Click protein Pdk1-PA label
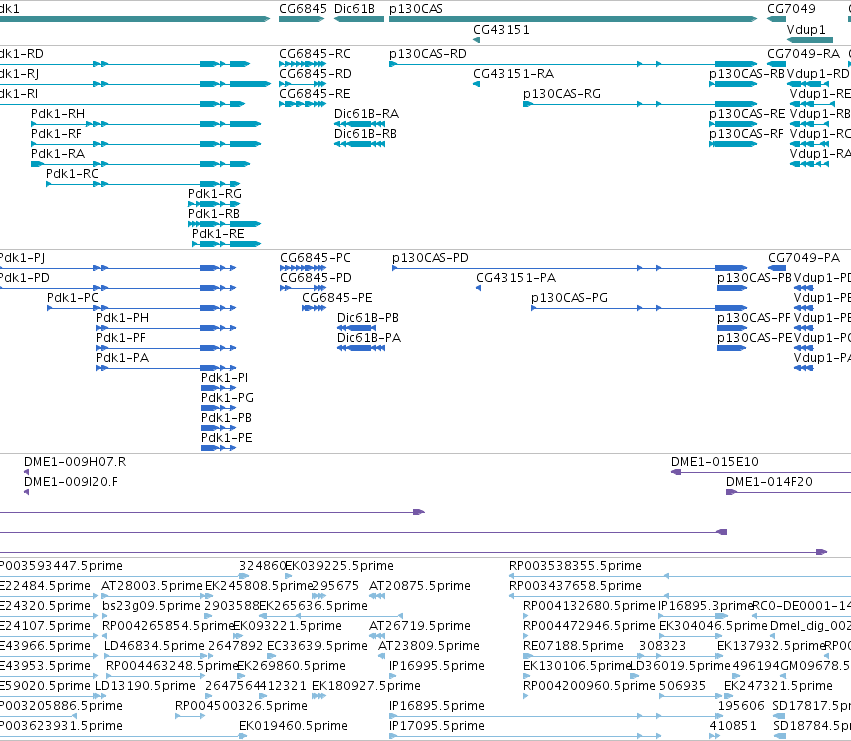Image resolution: width=851 pixels, height=741 pixels. [x=122, y=358]
